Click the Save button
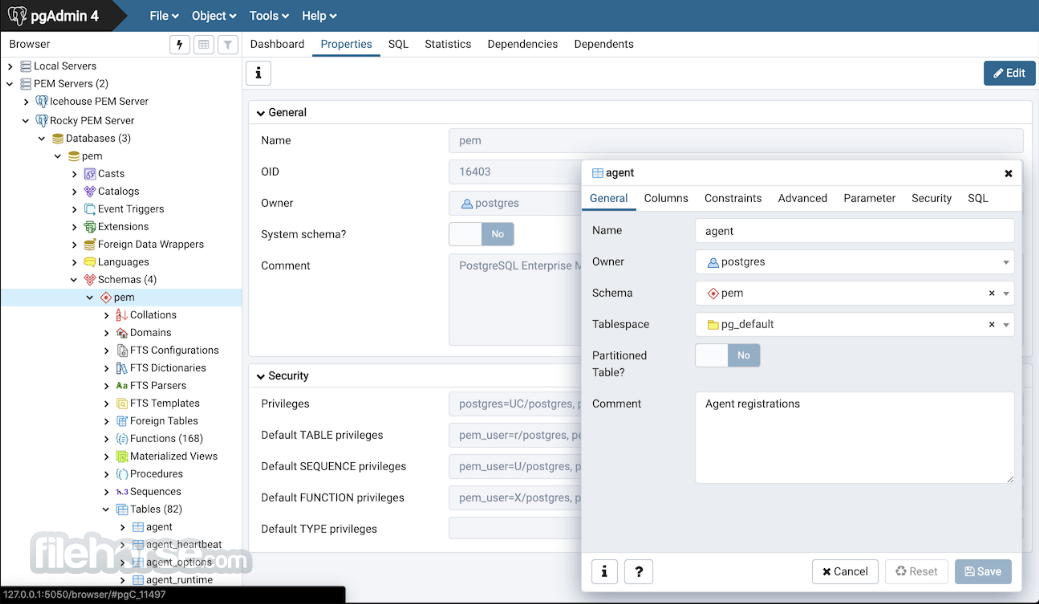1039x604 pixels. click(983, 572)
